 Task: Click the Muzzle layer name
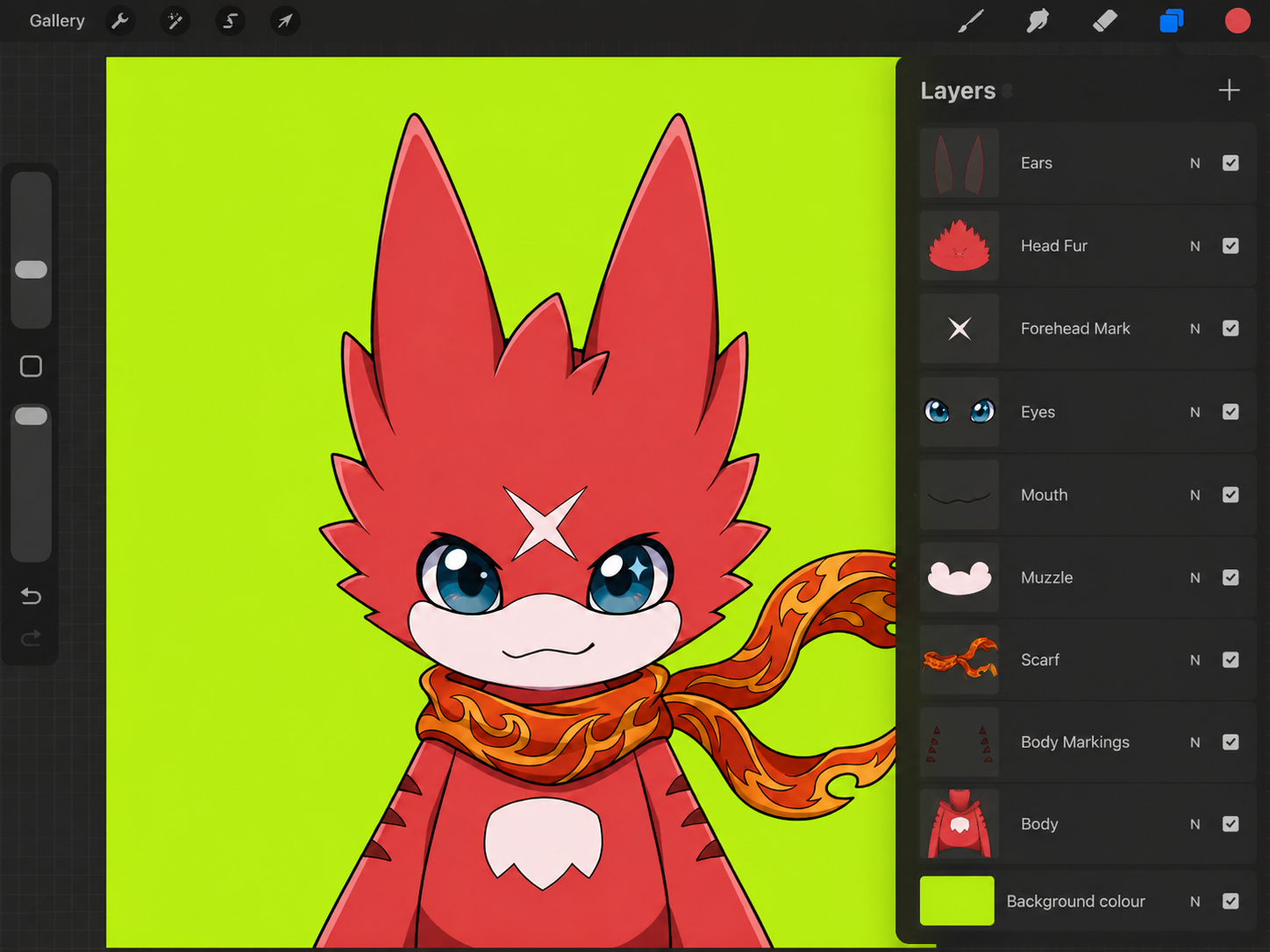tap(1046, 578)
